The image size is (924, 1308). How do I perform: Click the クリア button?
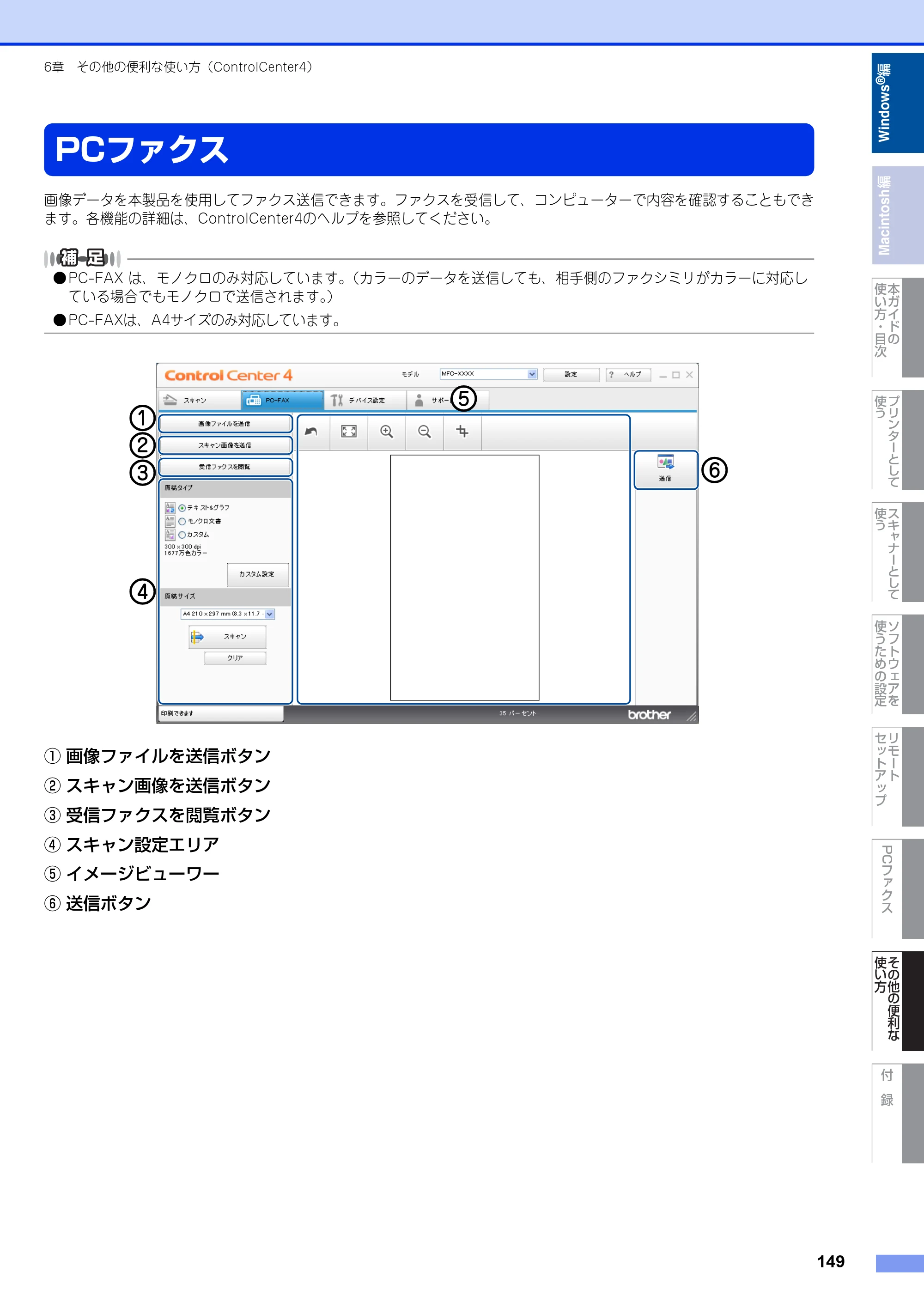click(235, 658)
